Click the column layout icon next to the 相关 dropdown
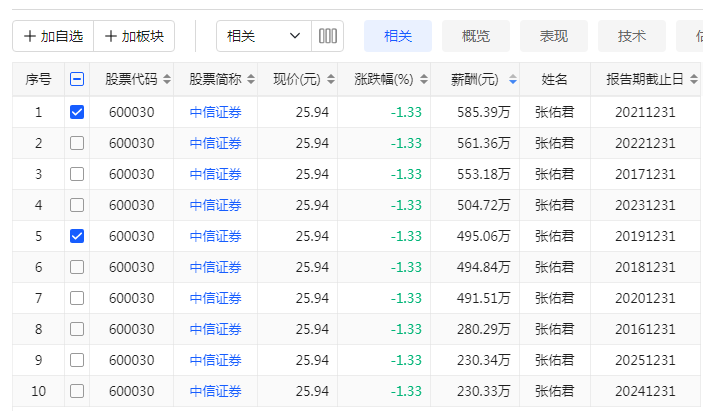703x411 pixels. [328, 36]
